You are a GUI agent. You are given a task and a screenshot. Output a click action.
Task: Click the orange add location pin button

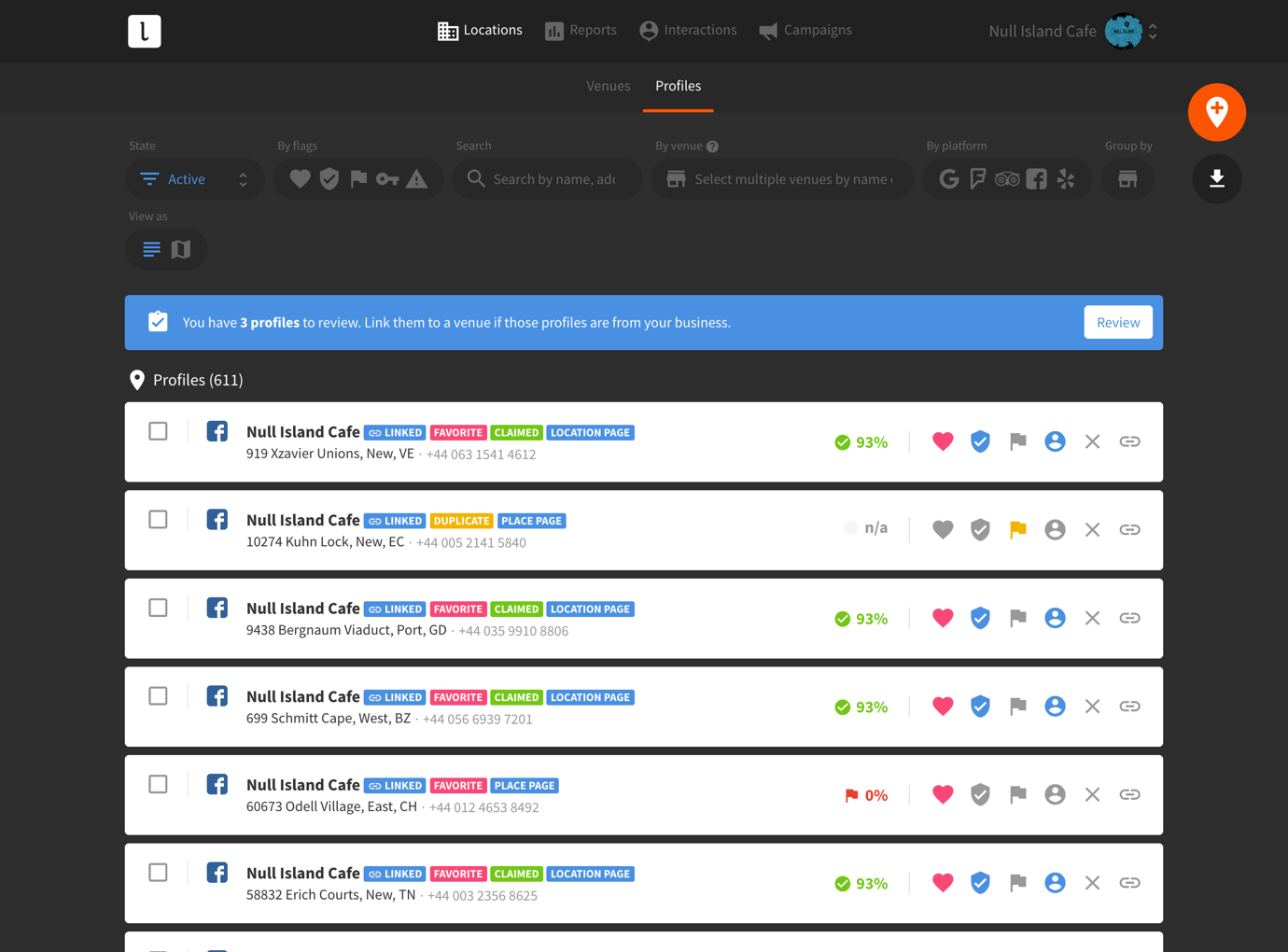(1216, 112)
